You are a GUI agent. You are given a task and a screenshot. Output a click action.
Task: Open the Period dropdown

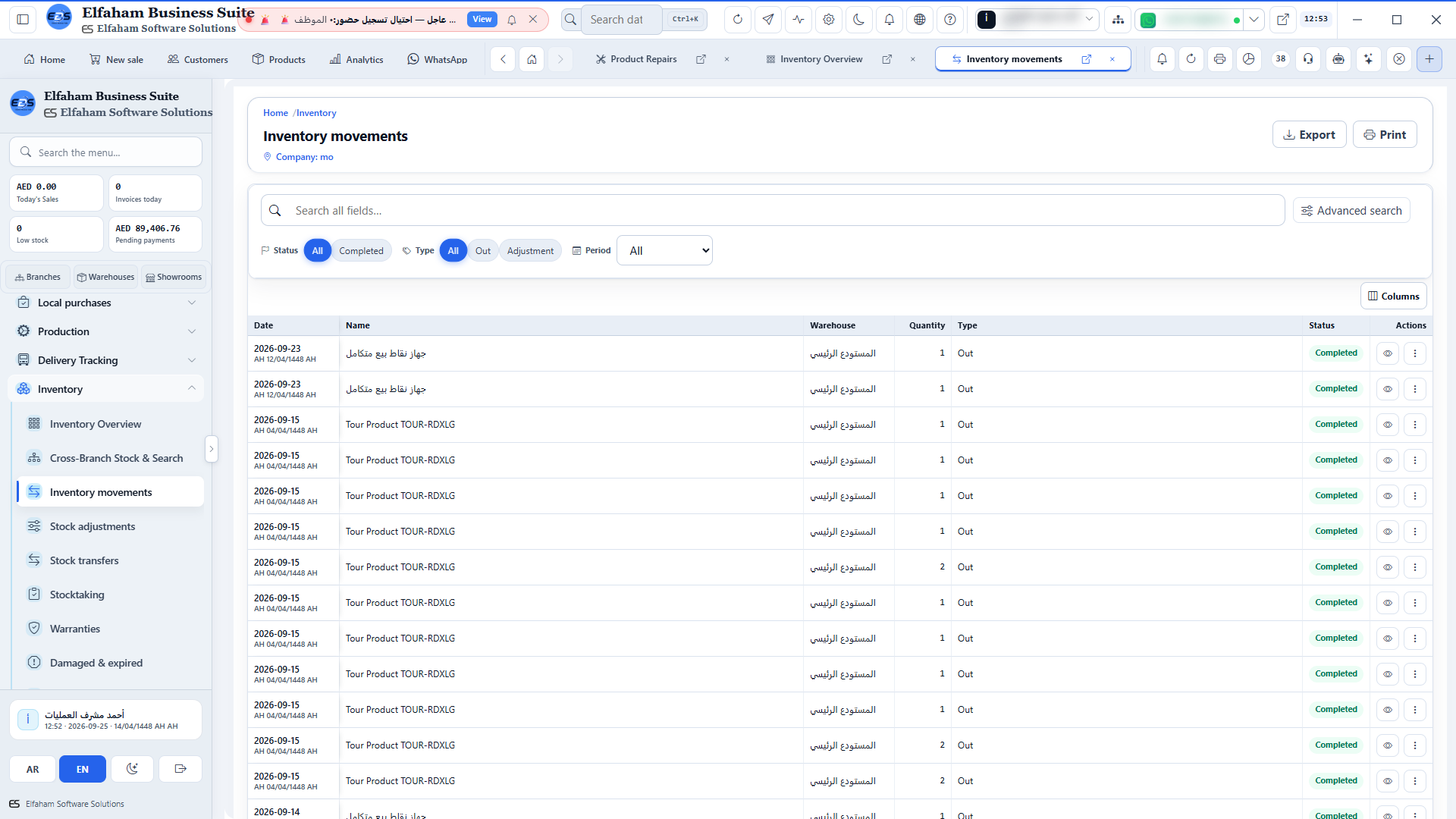point(665,251)
